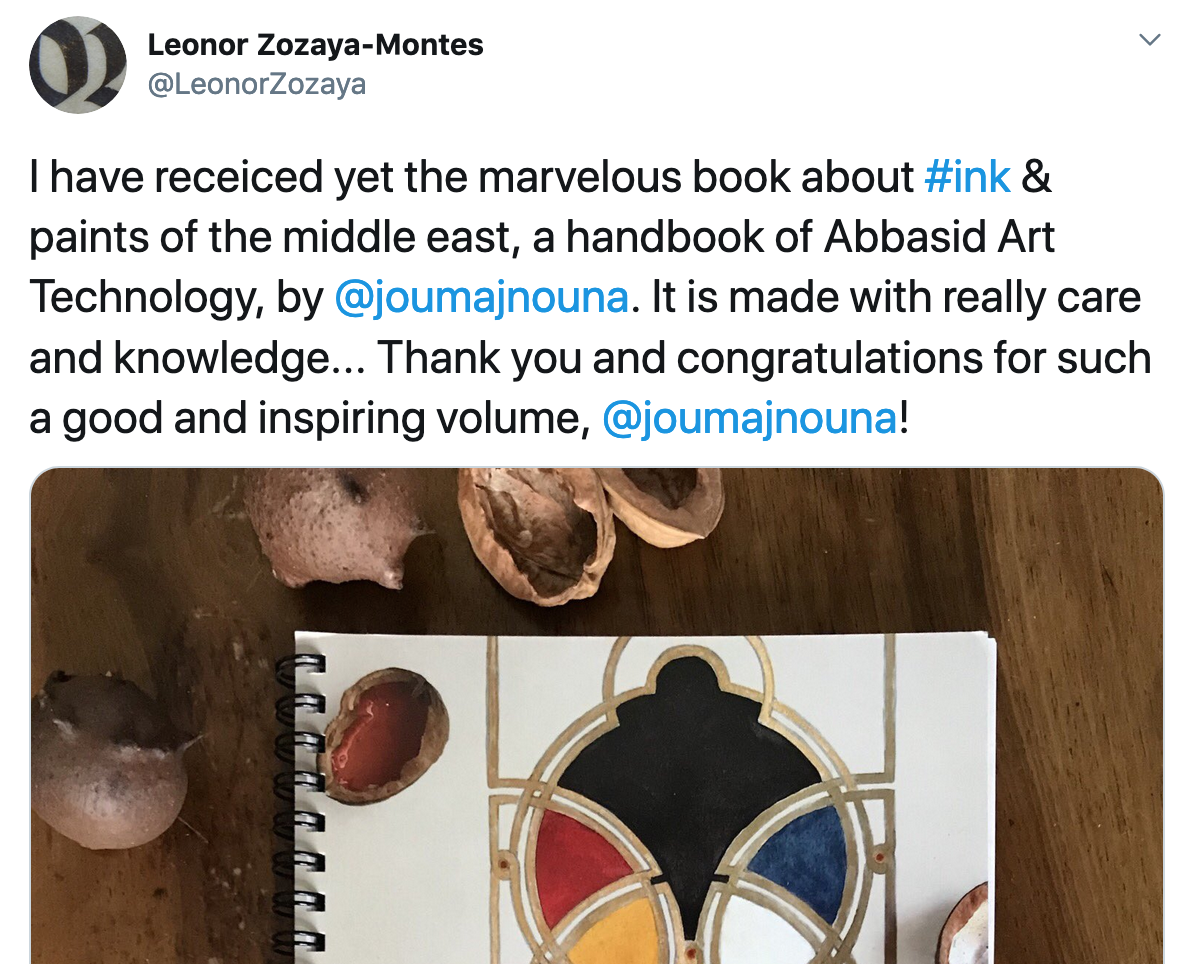
Task: Open the final @joumajnouna mention before exclamation
Action: pos(749,418)
